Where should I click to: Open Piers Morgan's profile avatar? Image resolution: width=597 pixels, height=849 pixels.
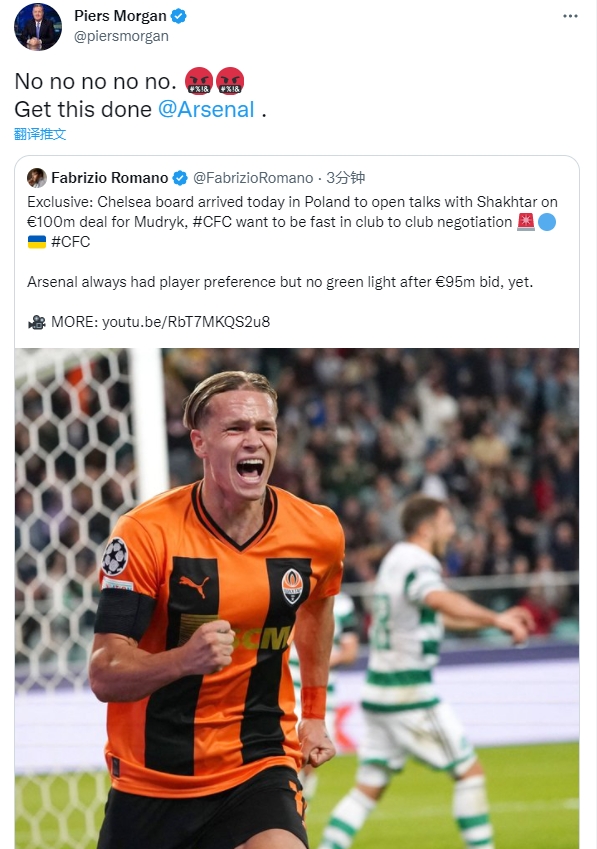coord(37,27)
